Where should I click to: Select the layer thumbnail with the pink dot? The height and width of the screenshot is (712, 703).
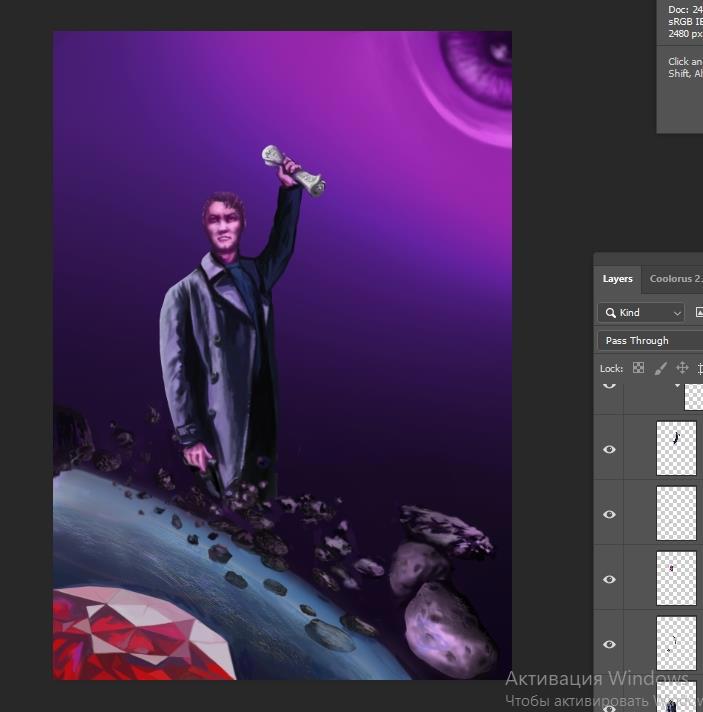tap(676, 578)
